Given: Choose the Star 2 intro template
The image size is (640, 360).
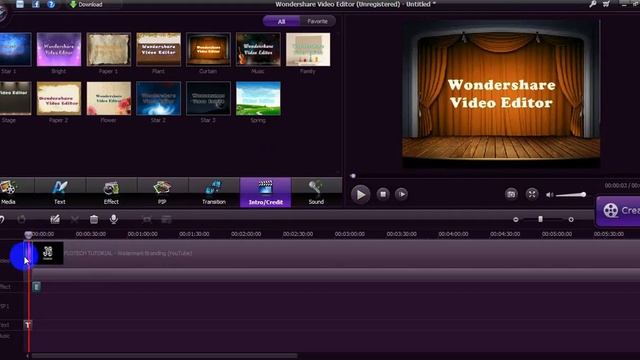Looking at the screenshot, I should [158, 98].
